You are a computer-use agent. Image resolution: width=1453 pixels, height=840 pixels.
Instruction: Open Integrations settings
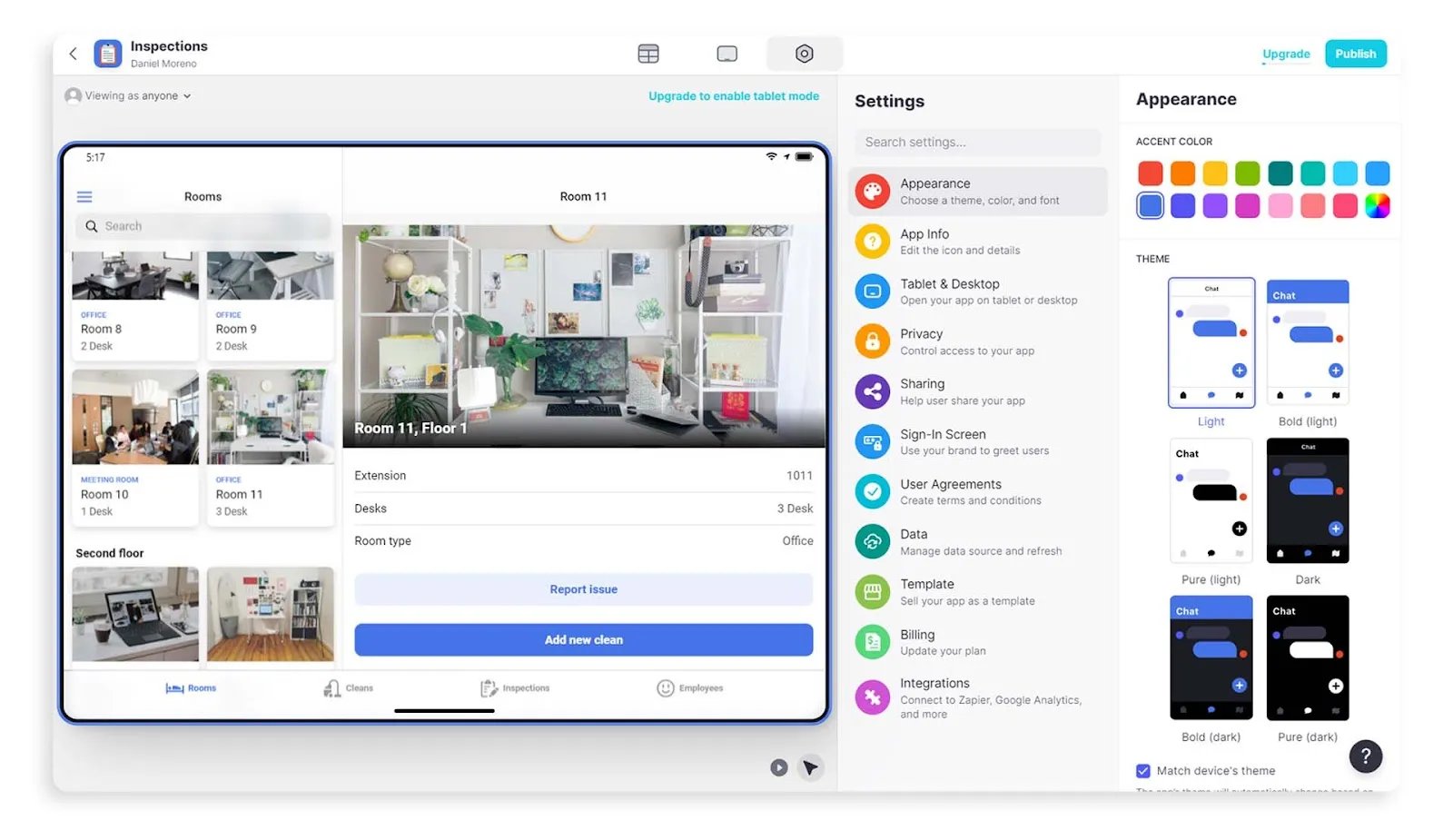point(978,697)
